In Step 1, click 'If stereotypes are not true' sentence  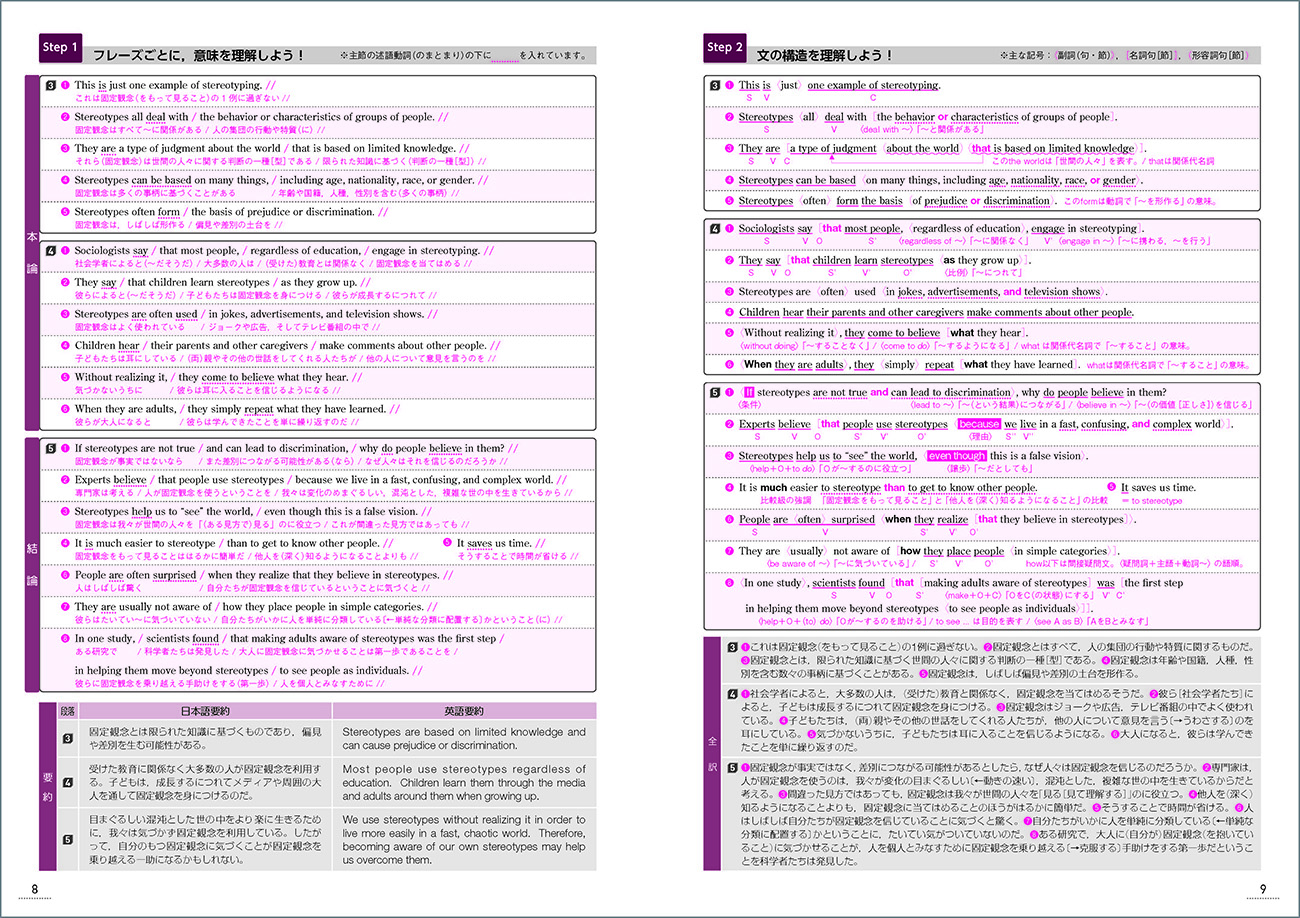point(296,448)
